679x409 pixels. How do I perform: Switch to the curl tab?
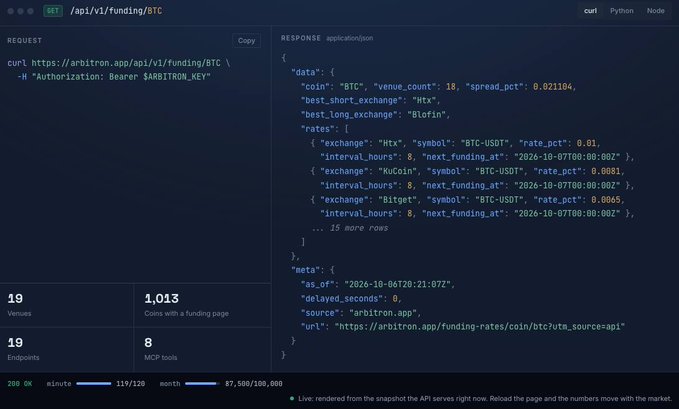coord(590,11)
